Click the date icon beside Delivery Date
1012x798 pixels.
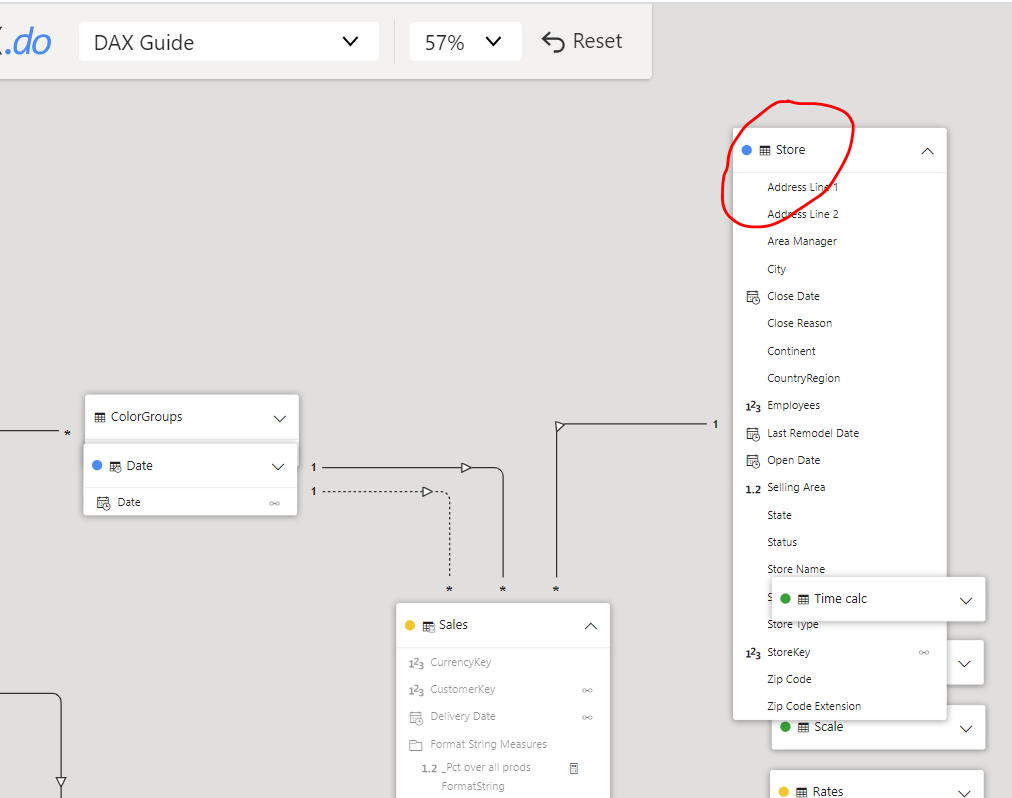[416, 718]
